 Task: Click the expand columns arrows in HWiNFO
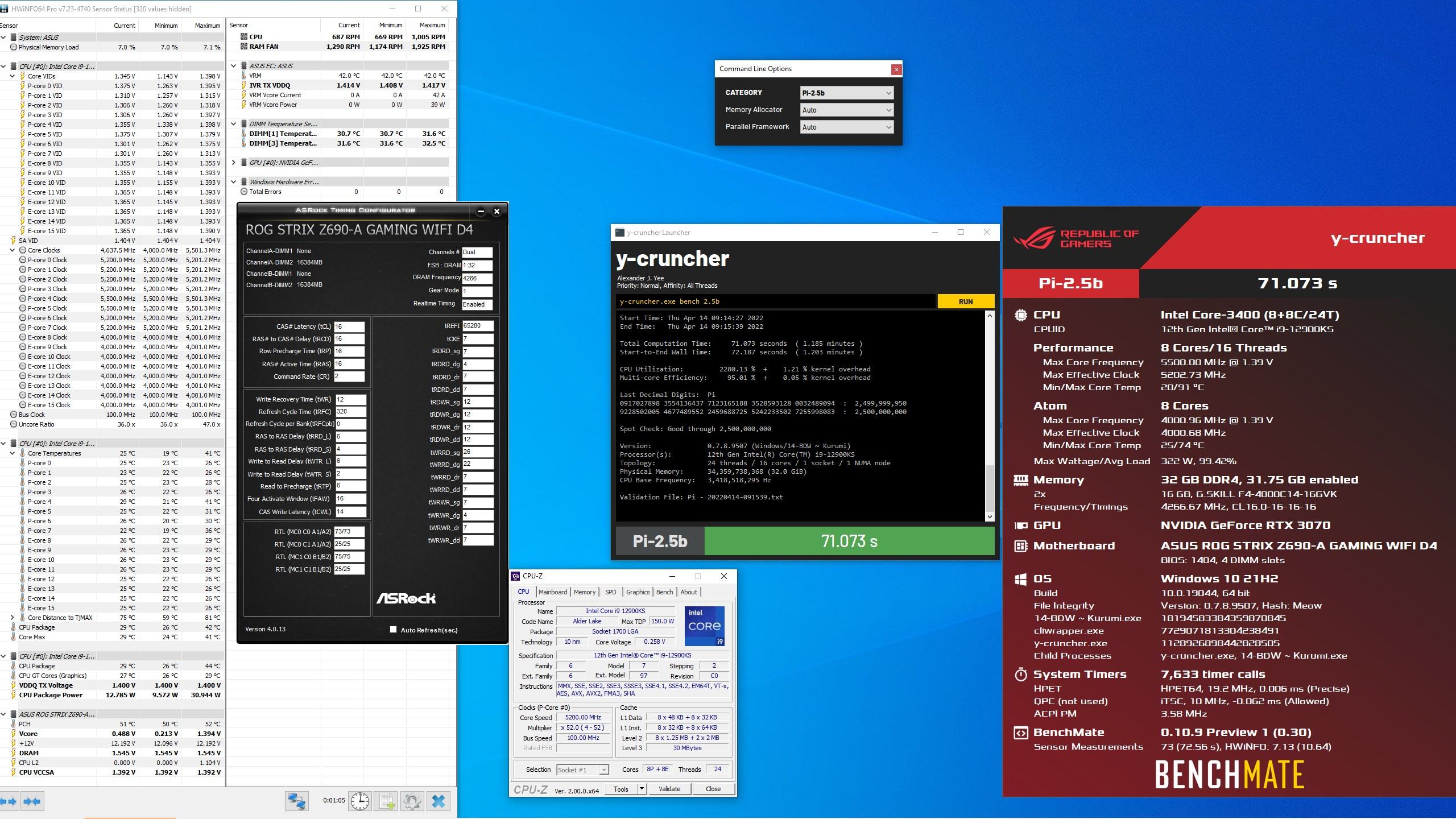coord(9,801)
